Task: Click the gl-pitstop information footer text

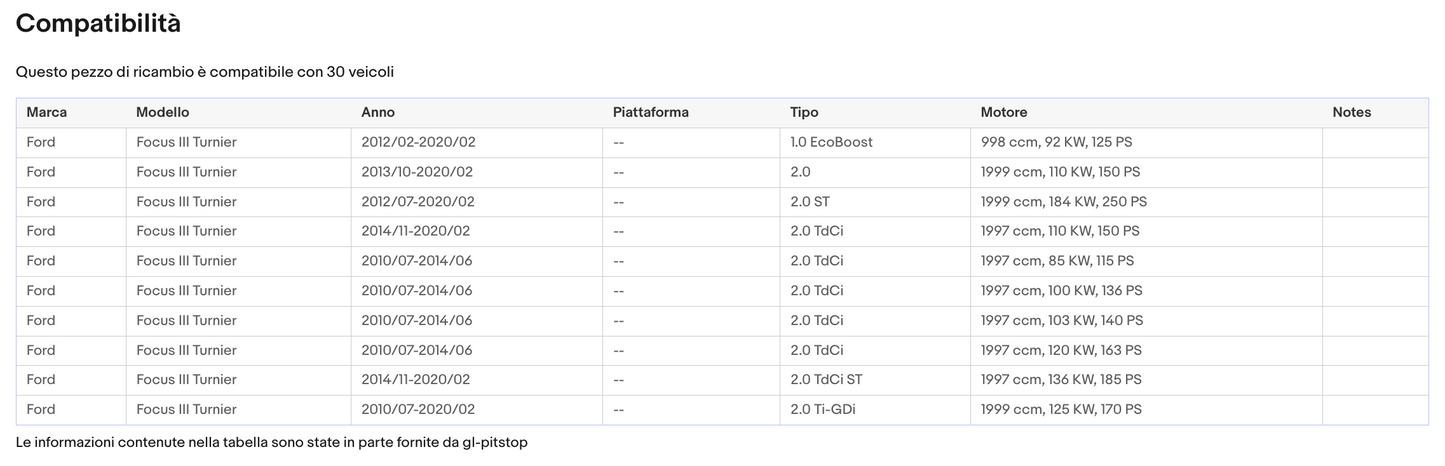Action: point(271,442)
